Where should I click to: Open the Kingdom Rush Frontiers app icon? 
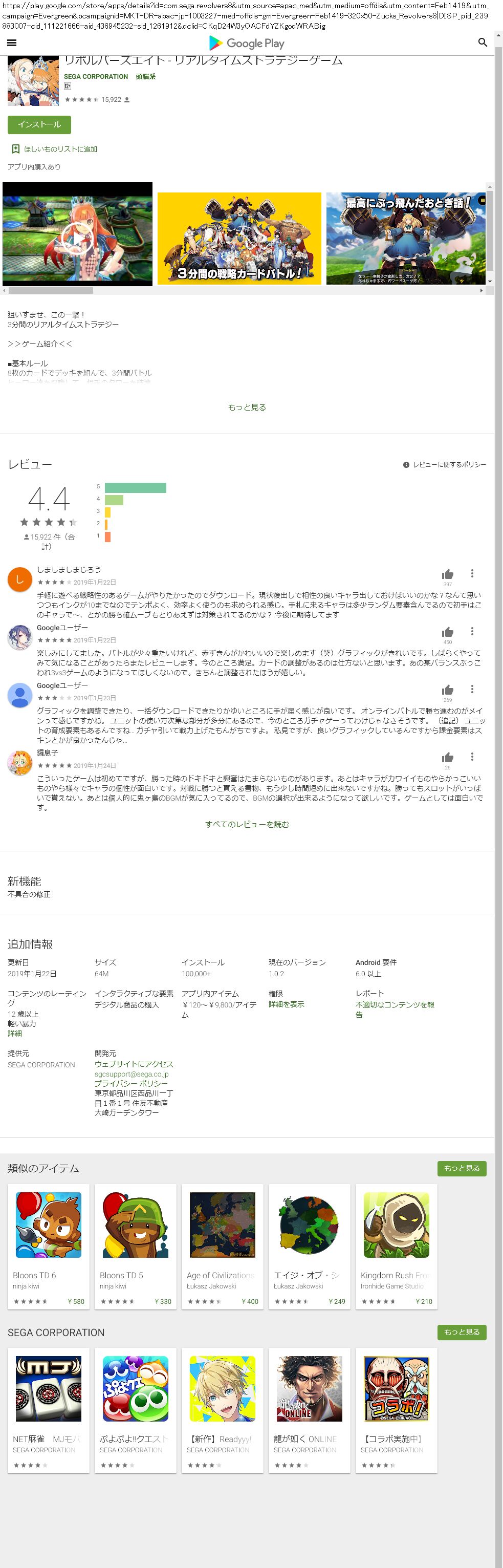click(x=396, y=1225)
